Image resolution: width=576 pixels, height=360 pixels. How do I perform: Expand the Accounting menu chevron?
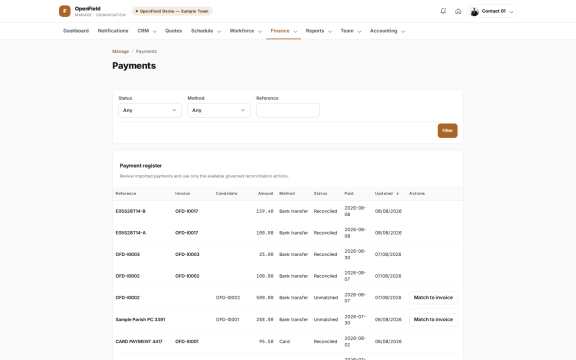click(x=403, y=32)
